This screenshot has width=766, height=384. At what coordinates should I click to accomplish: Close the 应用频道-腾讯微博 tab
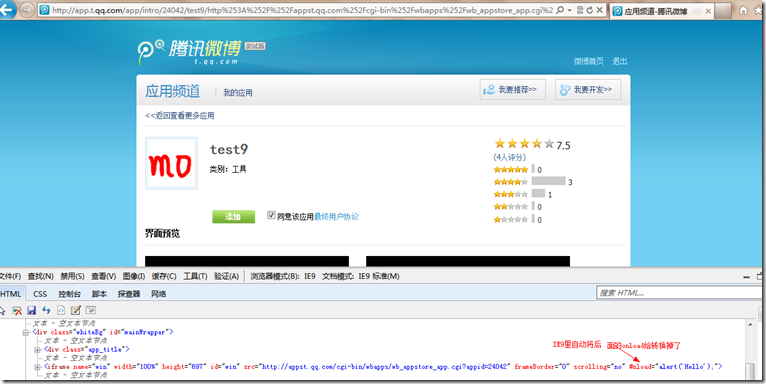[708, 11]
